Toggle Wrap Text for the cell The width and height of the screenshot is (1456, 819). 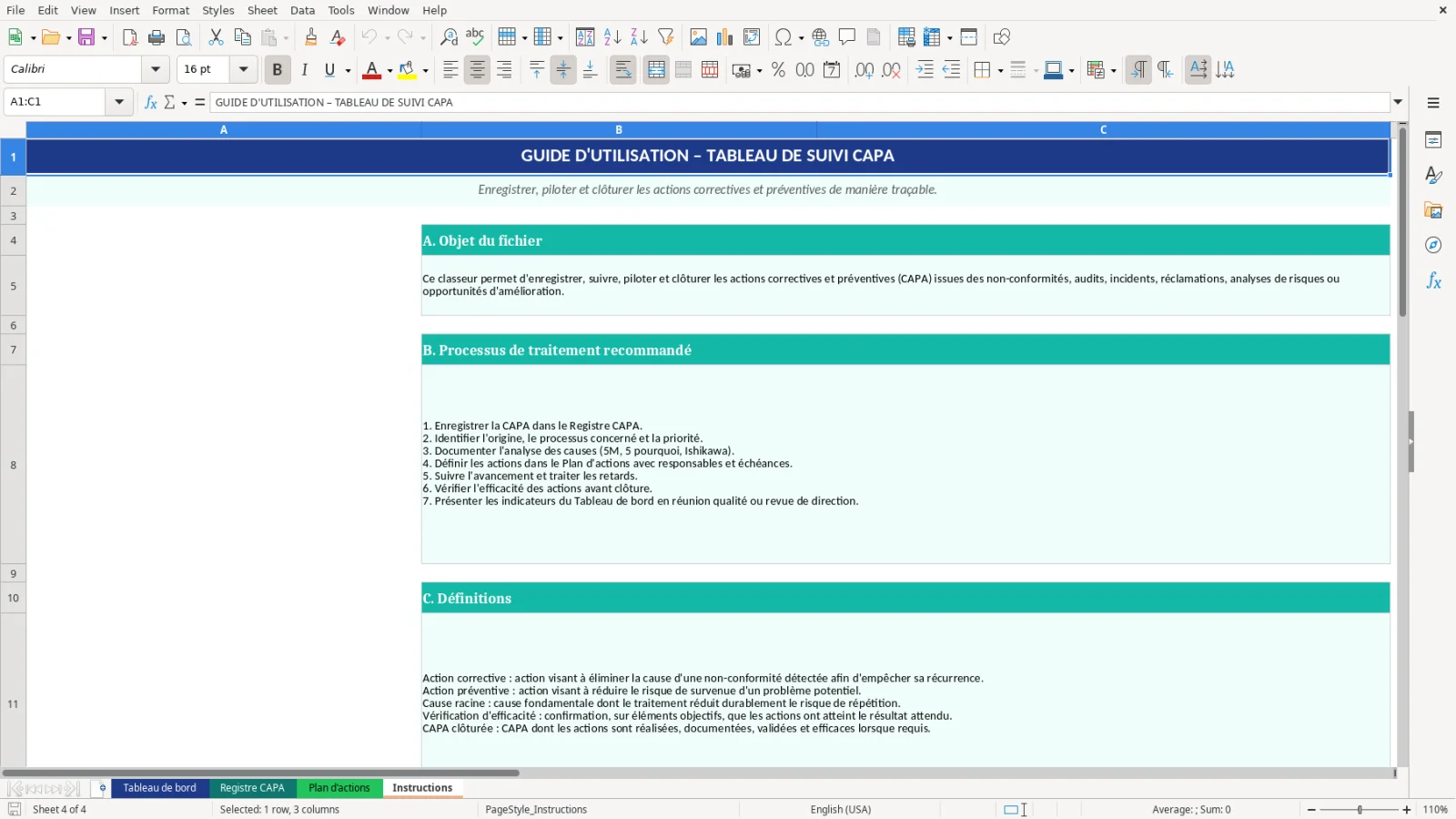623,70
